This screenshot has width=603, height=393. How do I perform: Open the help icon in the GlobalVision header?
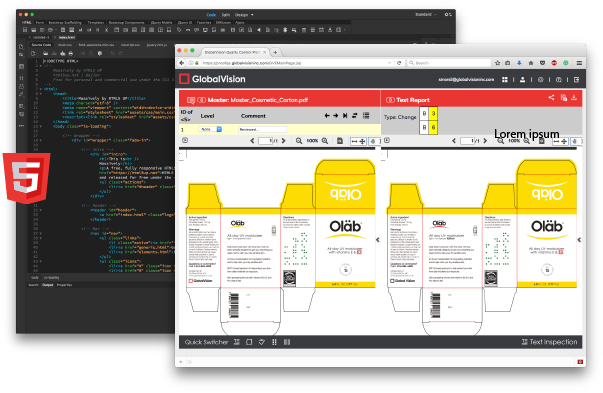[x=558, y=80]
